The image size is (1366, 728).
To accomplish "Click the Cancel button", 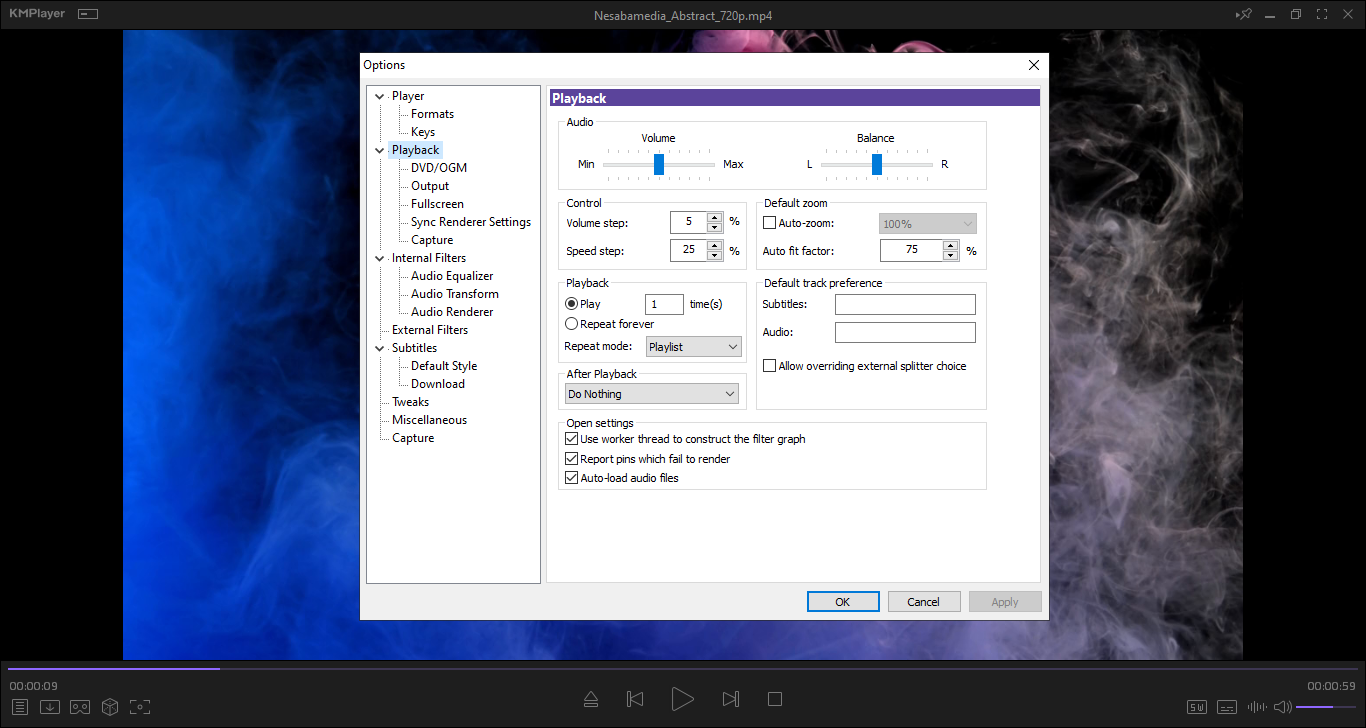I will (x=923, y=602).
